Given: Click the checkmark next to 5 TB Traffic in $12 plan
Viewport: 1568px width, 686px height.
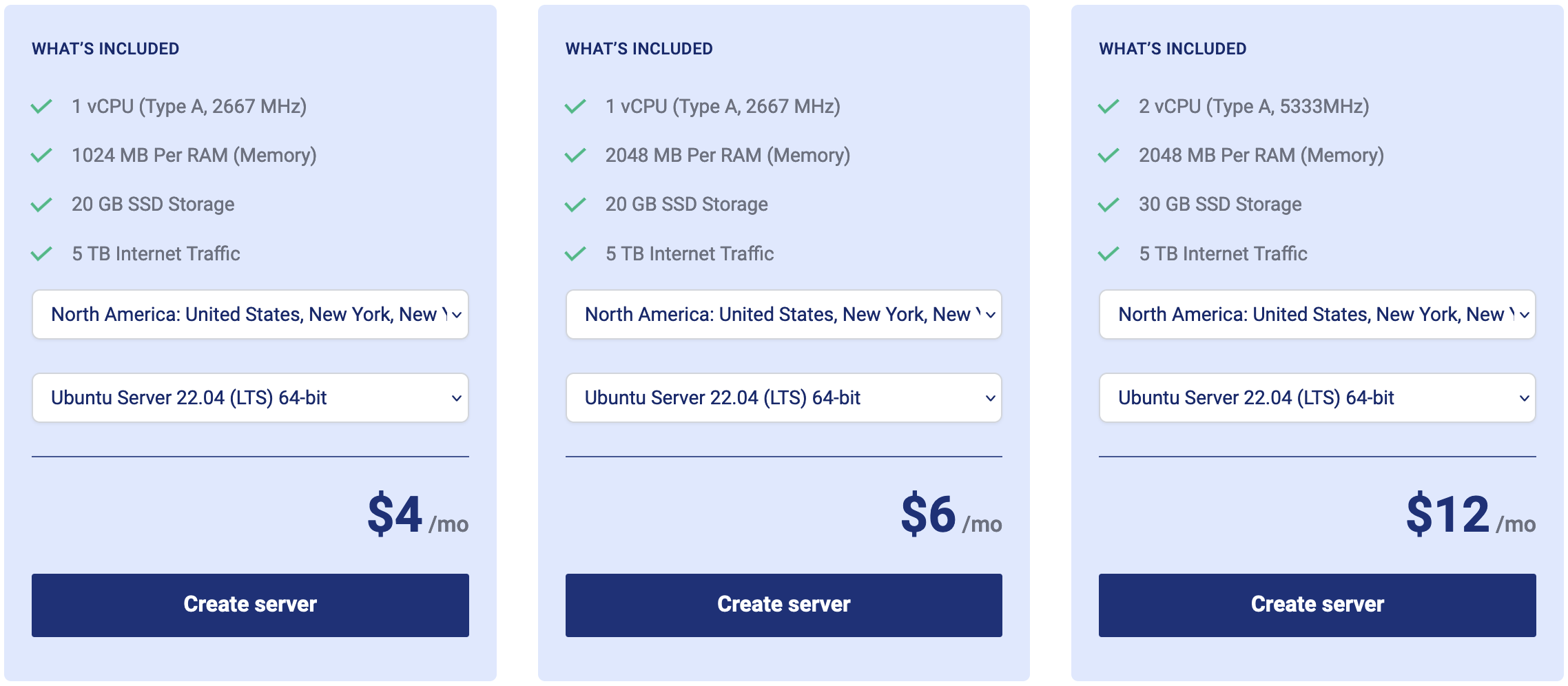Looking at the screenshot, I should (x=1108, y=254).
